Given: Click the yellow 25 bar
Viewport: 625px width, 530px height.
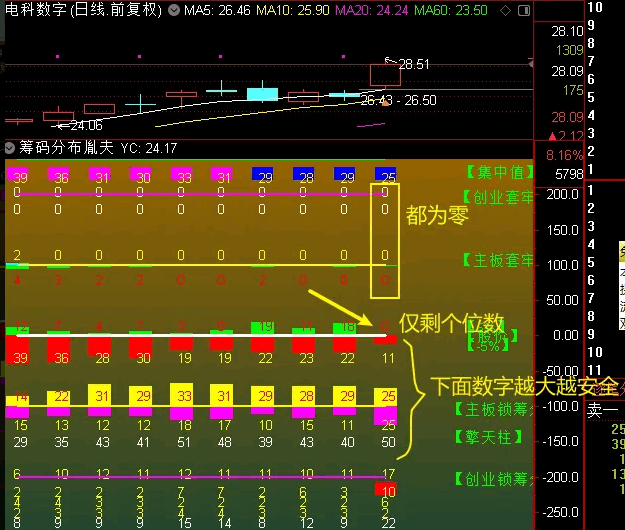Looking at the screenshot, I should [x=385, y=397].
